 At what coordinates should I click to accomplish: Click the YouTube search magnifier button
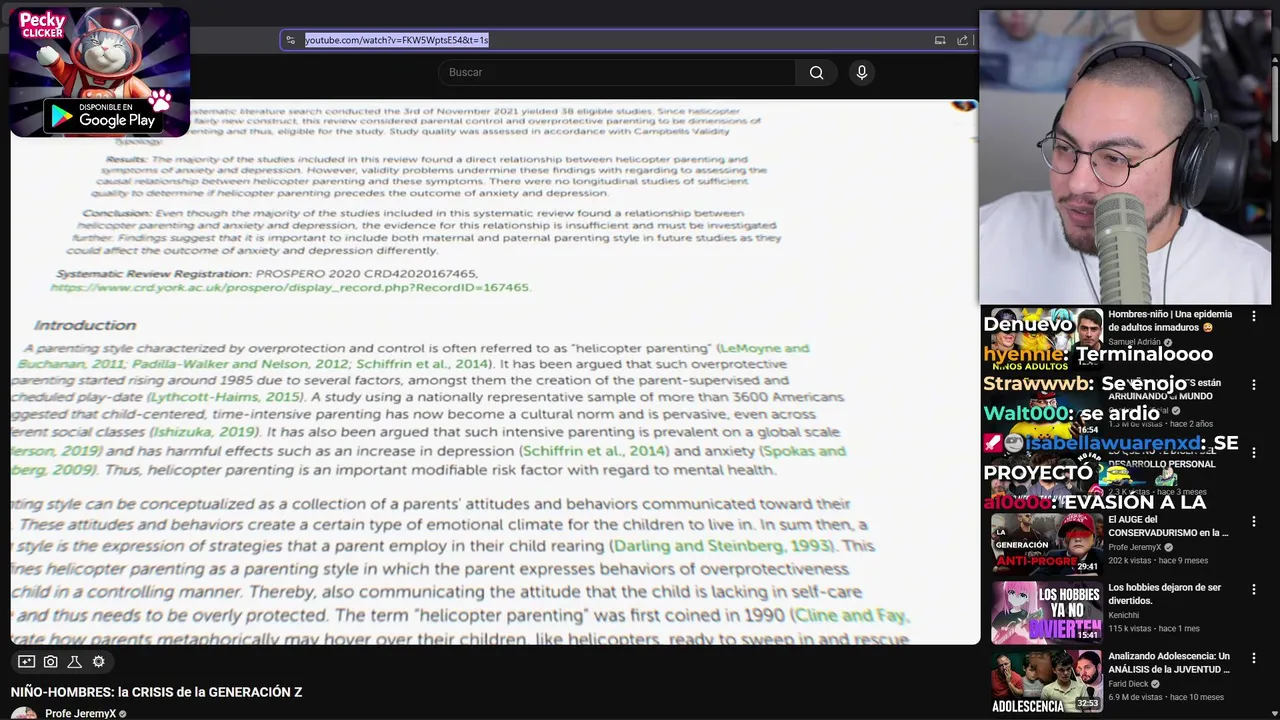coord(817,72)
